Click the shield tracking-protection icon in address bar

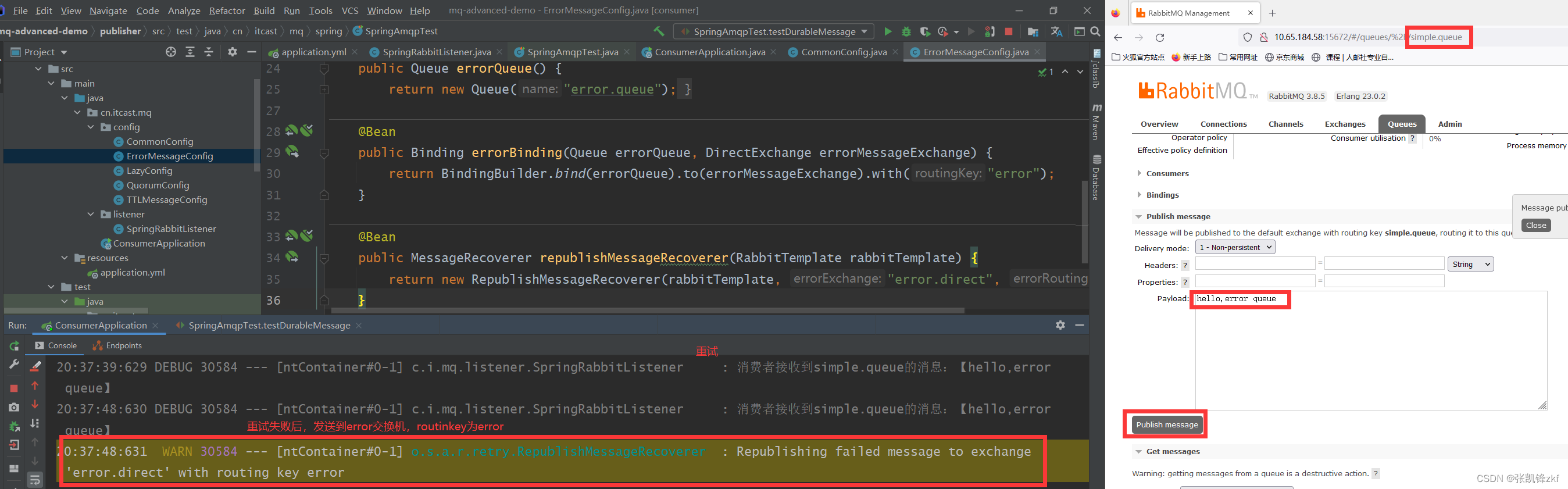pyautogui.click(x=1247, y=38)
